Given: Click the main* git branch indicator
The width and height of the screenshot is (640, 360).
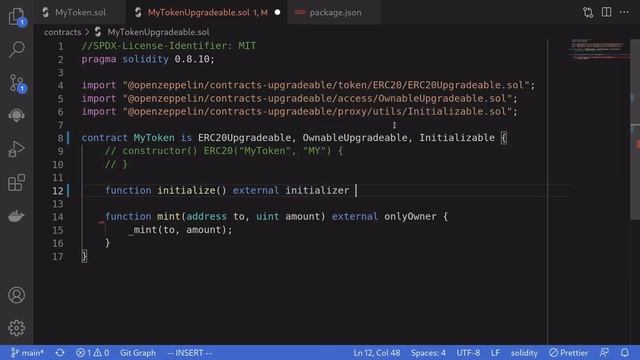Looking at the screenshot, I should pyautogui.click(x=27, y=353).
